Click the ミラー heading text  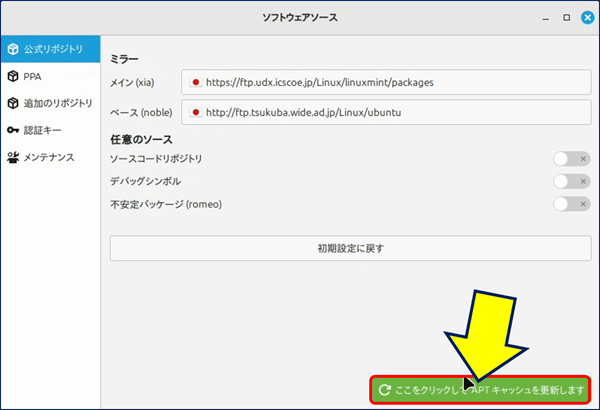point(124,59)
